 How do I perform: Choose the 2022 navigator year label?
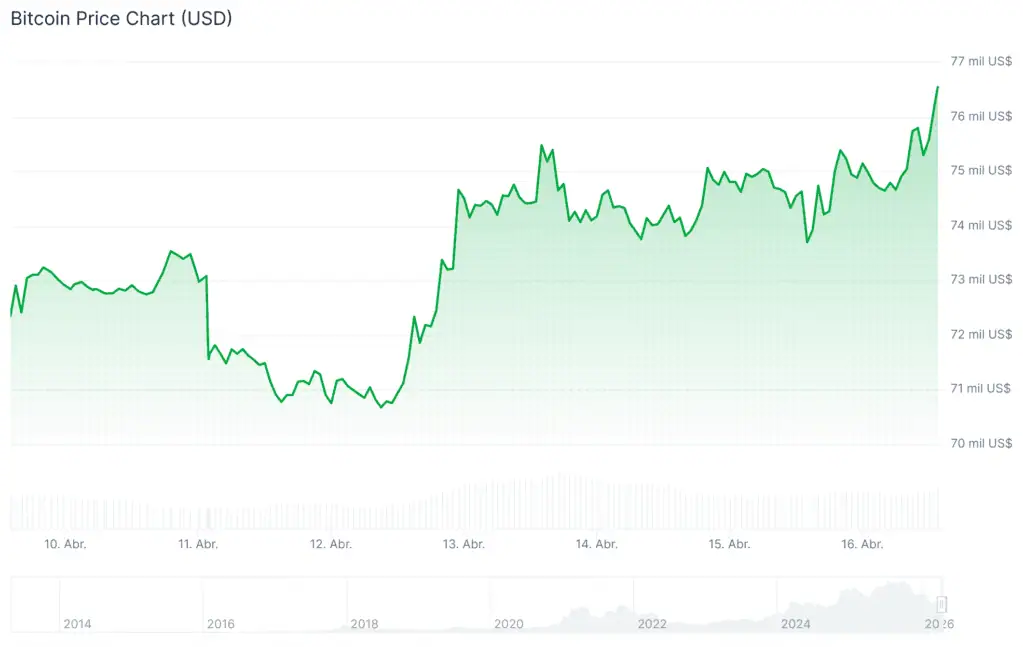[652, 624]
